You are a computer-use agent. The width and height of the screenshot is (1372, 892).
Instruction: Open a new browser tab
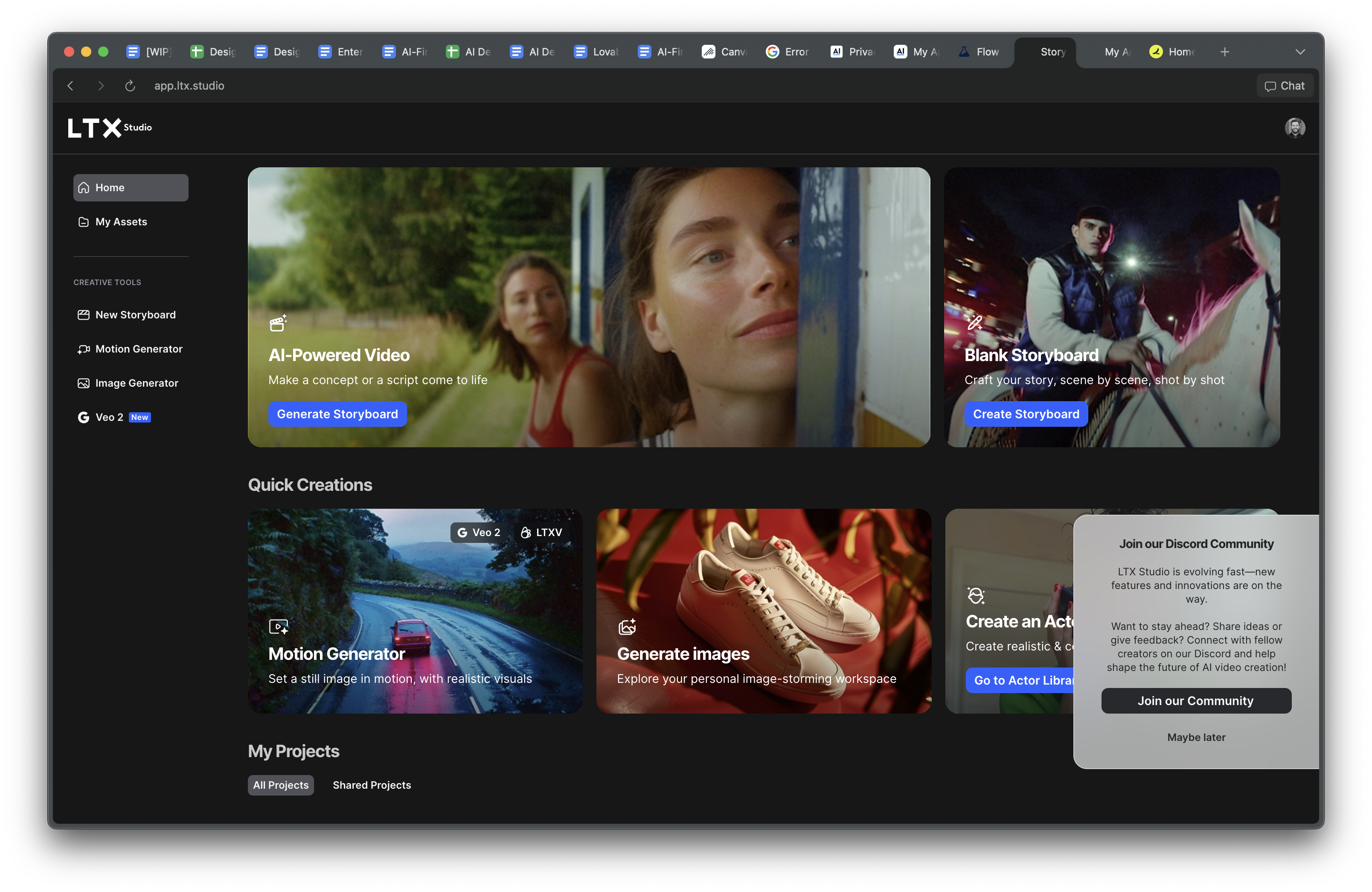pos(1224,52)
